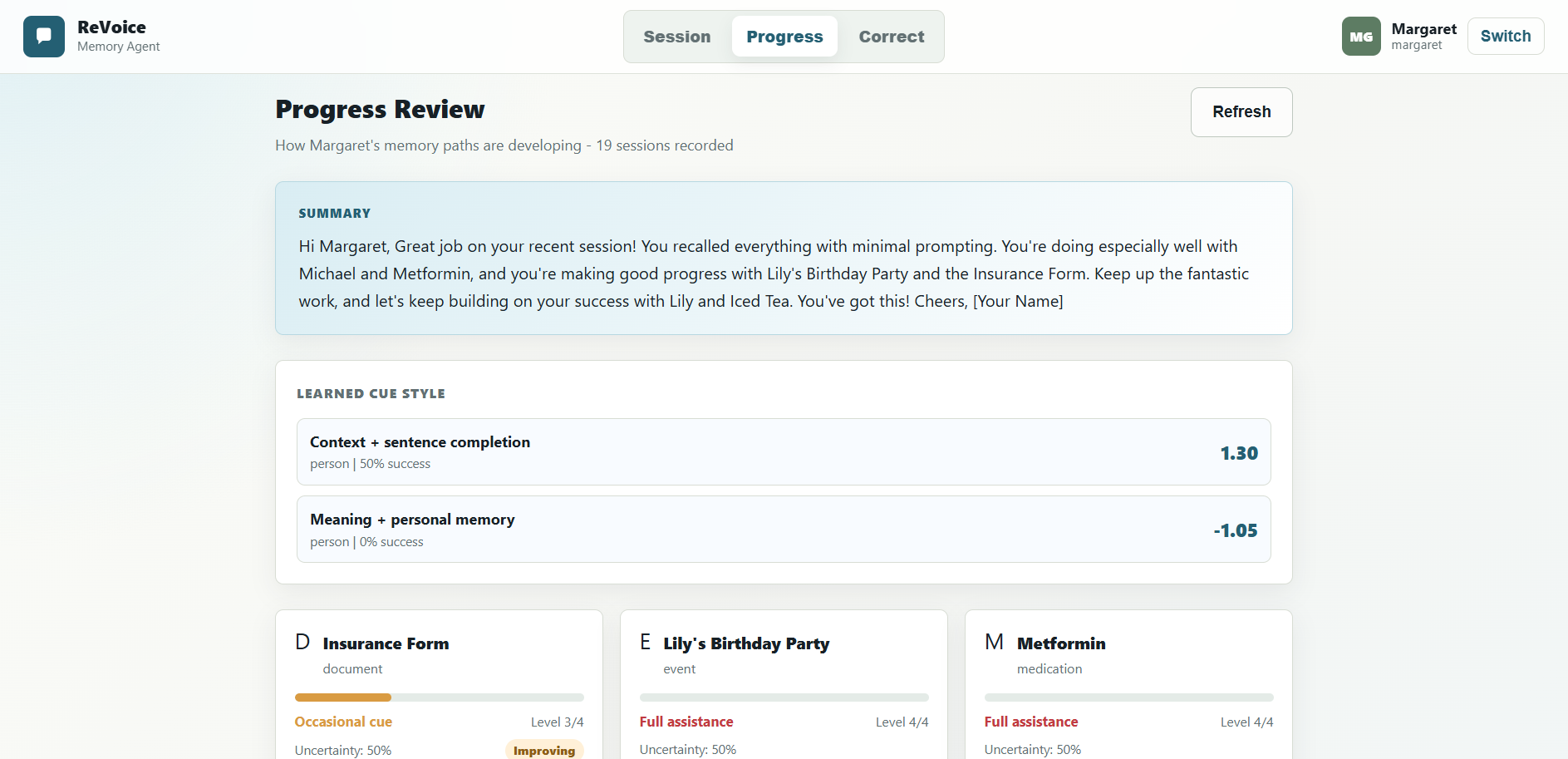
Task: Click the 1.30 cue score value
Action: coord(1239,453)
